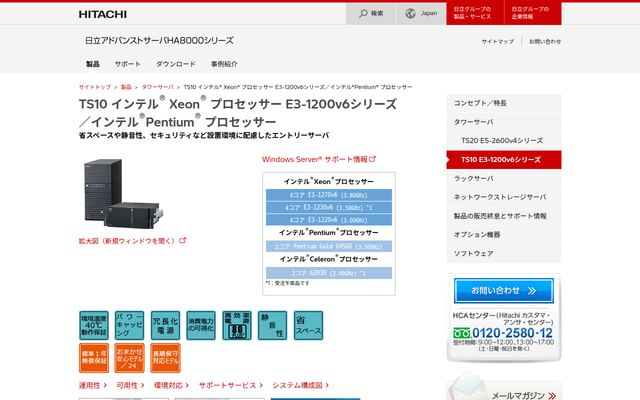The width and height of the screenshot is (640, 400).
Task: Click the 冗長化電源 feature icon
Action: (165, 325)
